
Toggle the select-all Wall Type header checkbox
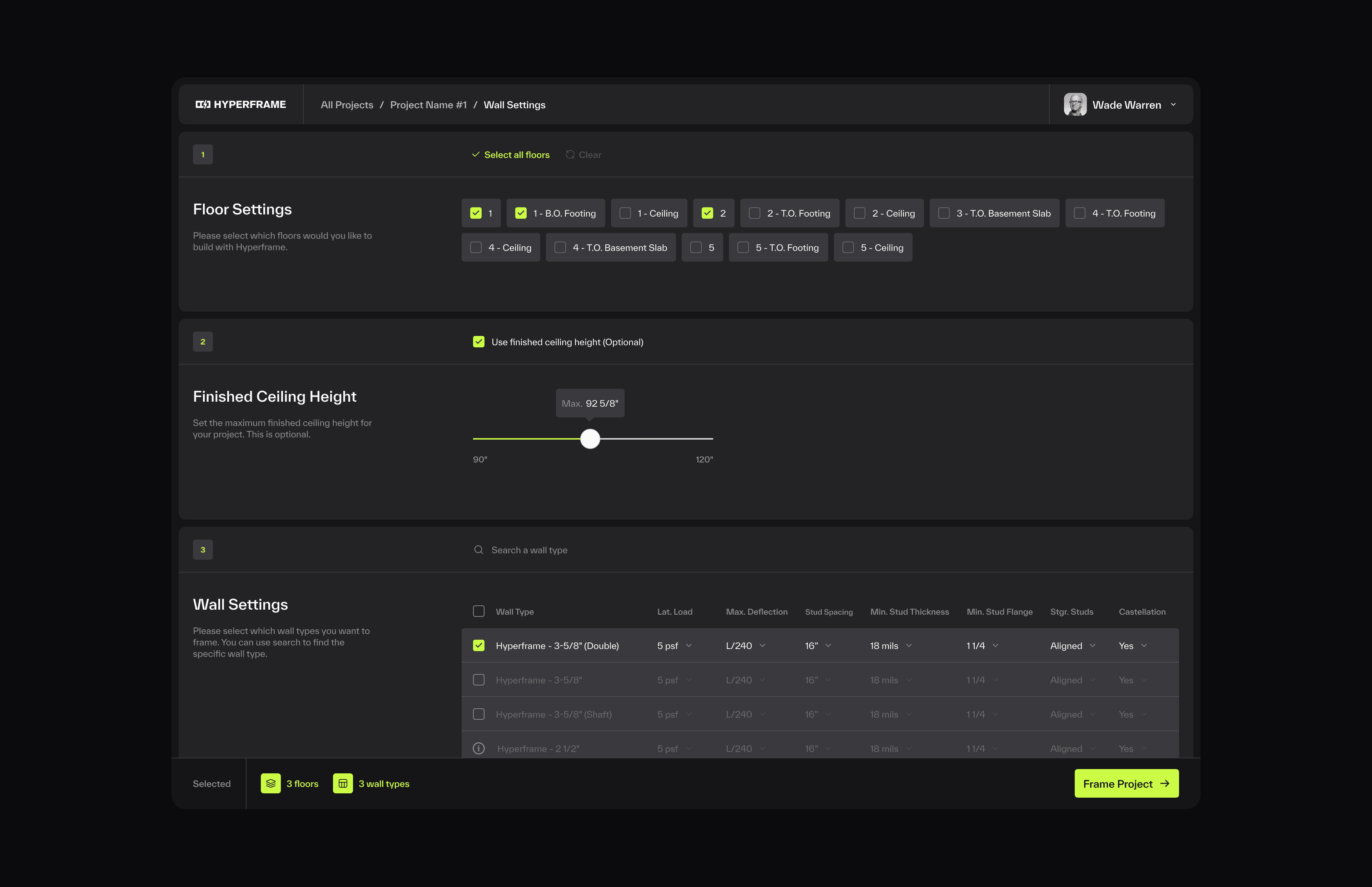pyautogui.click(x=478, y=611)
